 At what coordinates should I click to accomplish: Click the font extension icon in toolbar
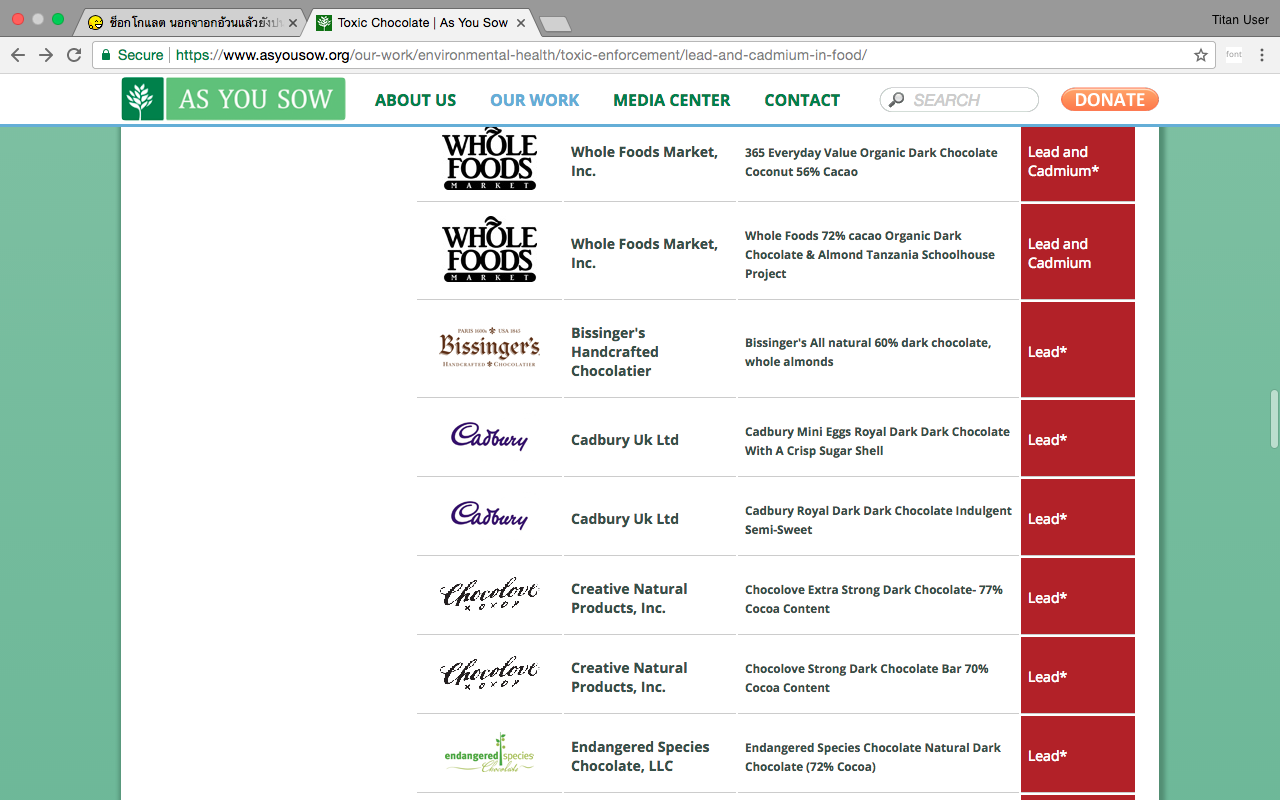tap(1234, 55)
